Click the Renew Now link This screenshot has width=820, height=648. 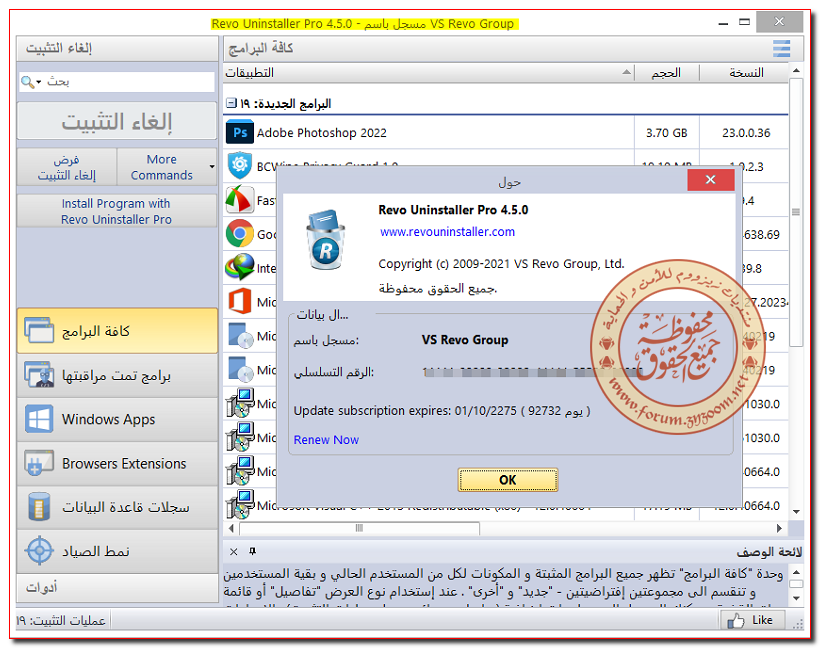click(326, 440)
